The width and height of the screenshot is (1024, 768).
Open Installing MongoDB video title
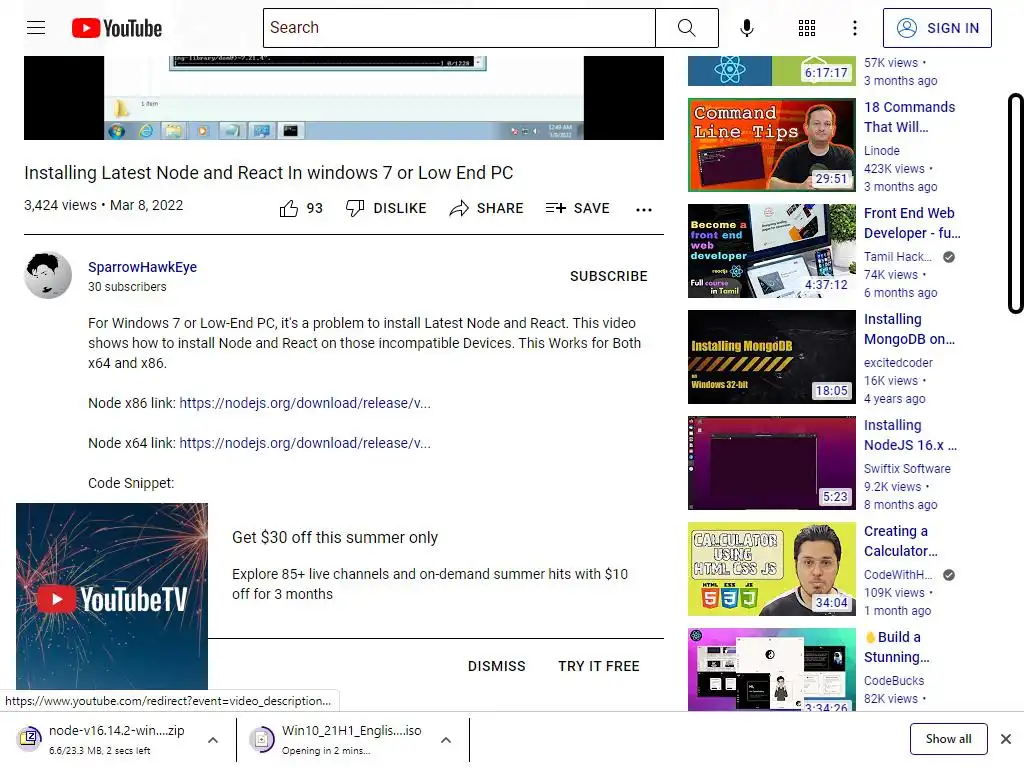(909, 329)
